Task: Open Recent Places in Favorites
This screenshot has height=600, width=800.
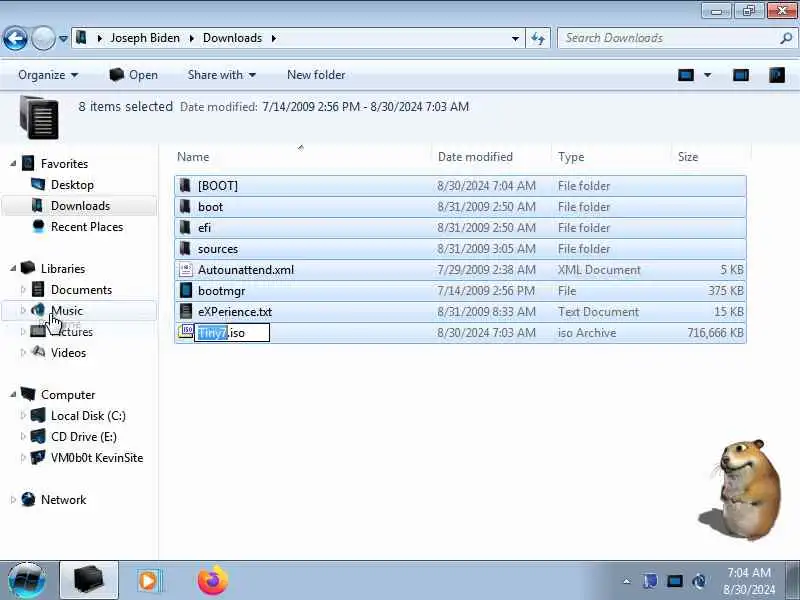Action: click(x=87, y=227)
